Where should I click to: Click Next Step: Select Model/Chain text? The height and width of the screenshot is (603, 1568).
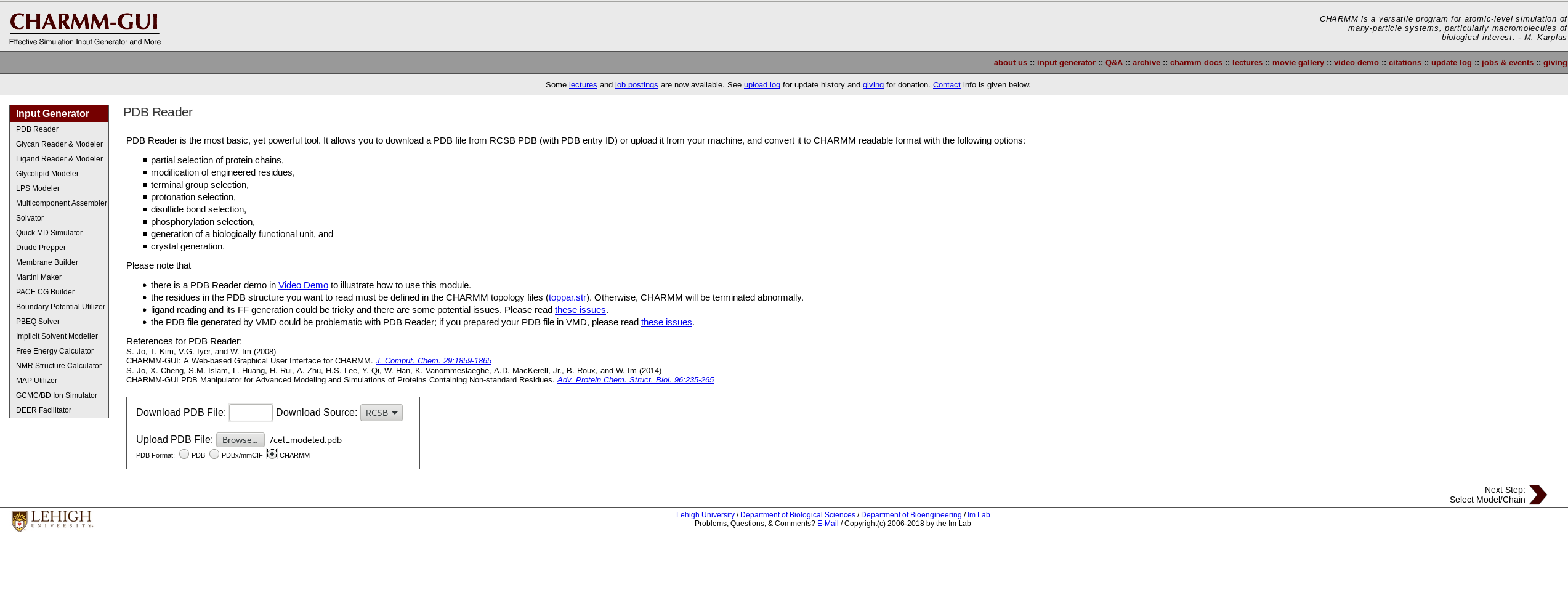click(1487, 495)
